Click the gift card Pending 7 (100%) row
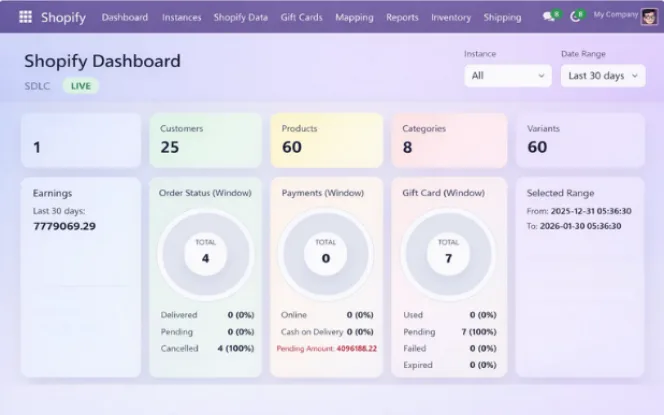 pos(450,332)
